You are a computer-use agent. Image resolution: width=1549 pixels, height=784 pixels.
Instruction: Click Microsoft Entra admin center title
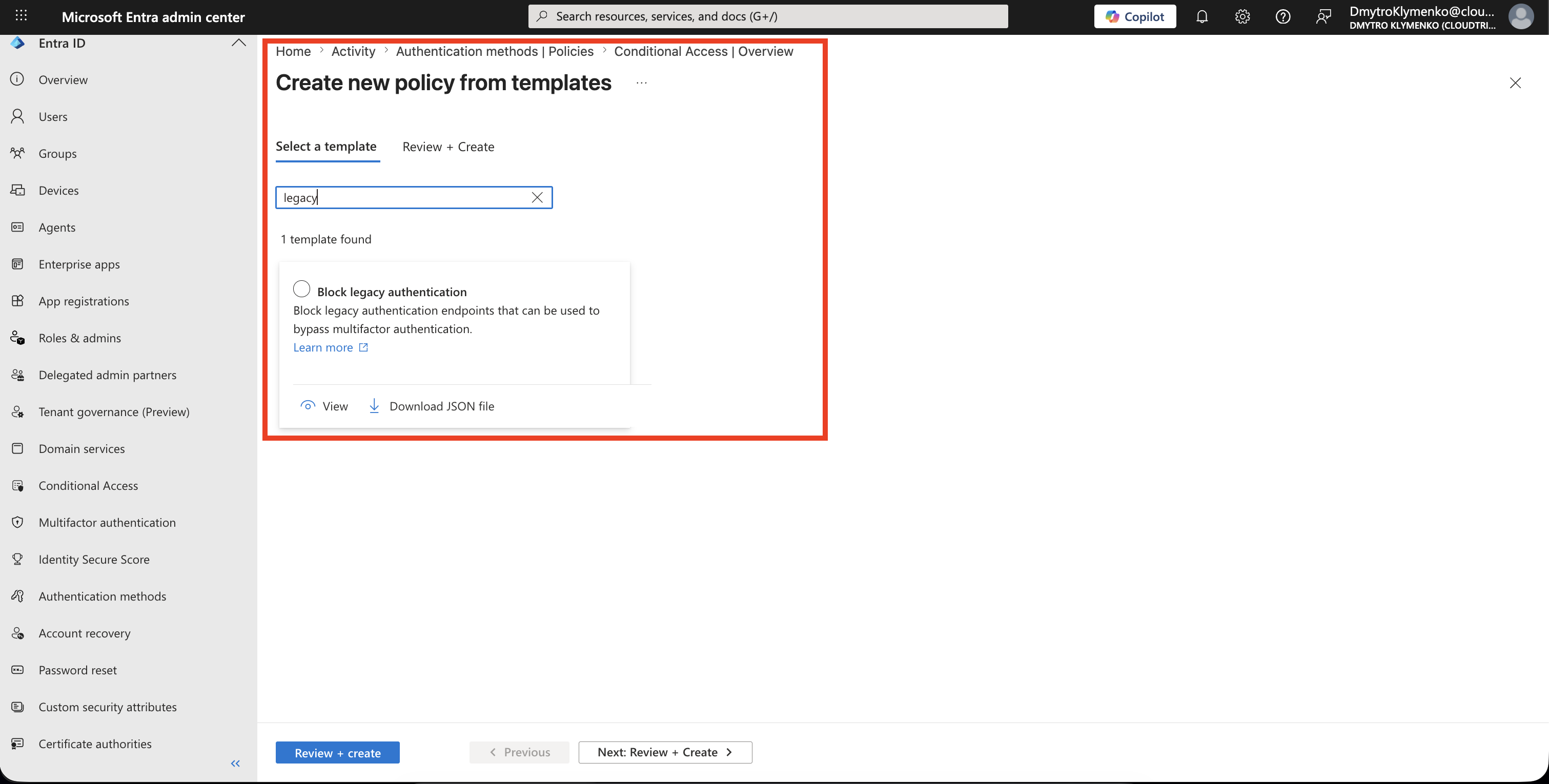click(153, 17)
